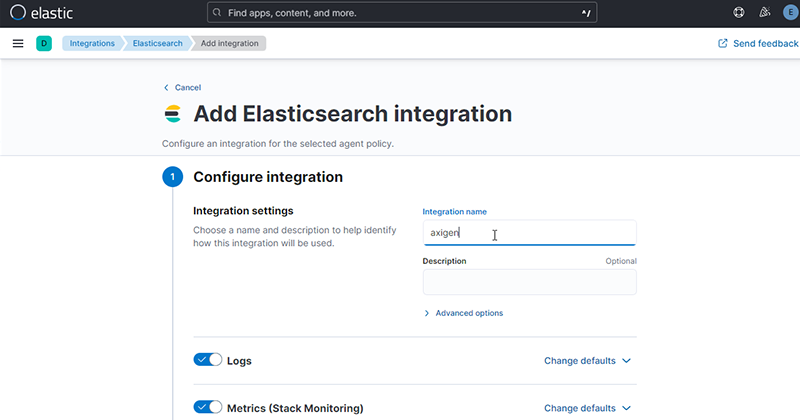This screenshot has height=420, width=800.
Task: Focus the Description text field
Action: pyautogui.click(x=529, y=282)
